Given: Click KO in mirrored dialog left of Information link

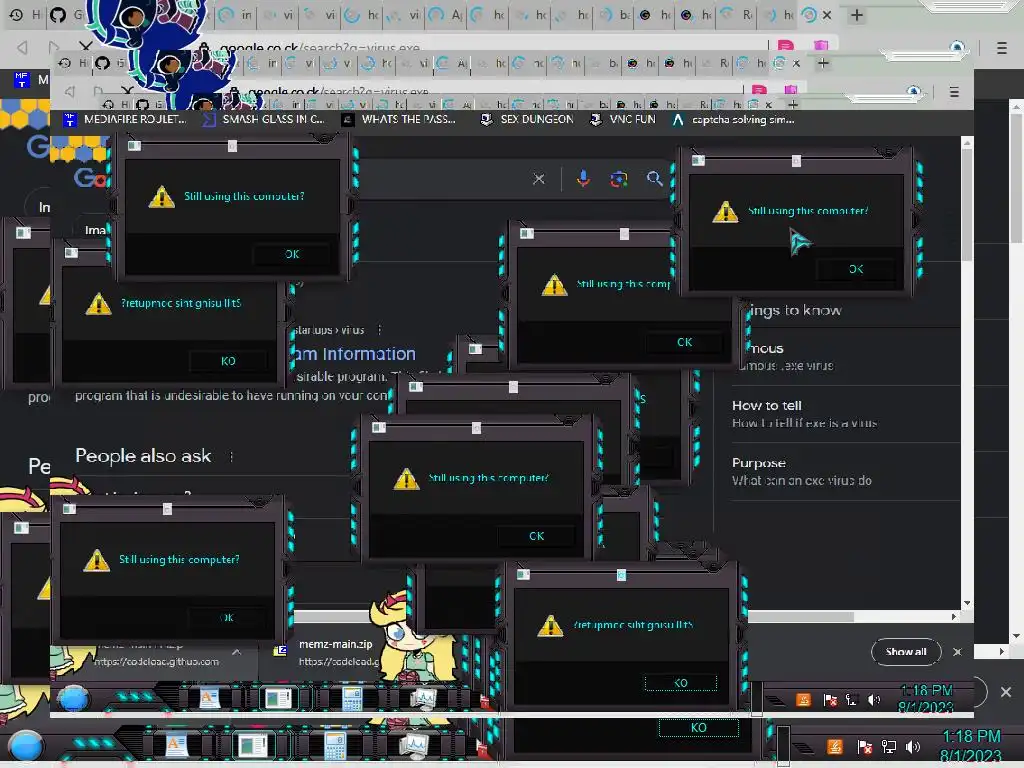Looking at the screenshot, I should coord(228,361).
